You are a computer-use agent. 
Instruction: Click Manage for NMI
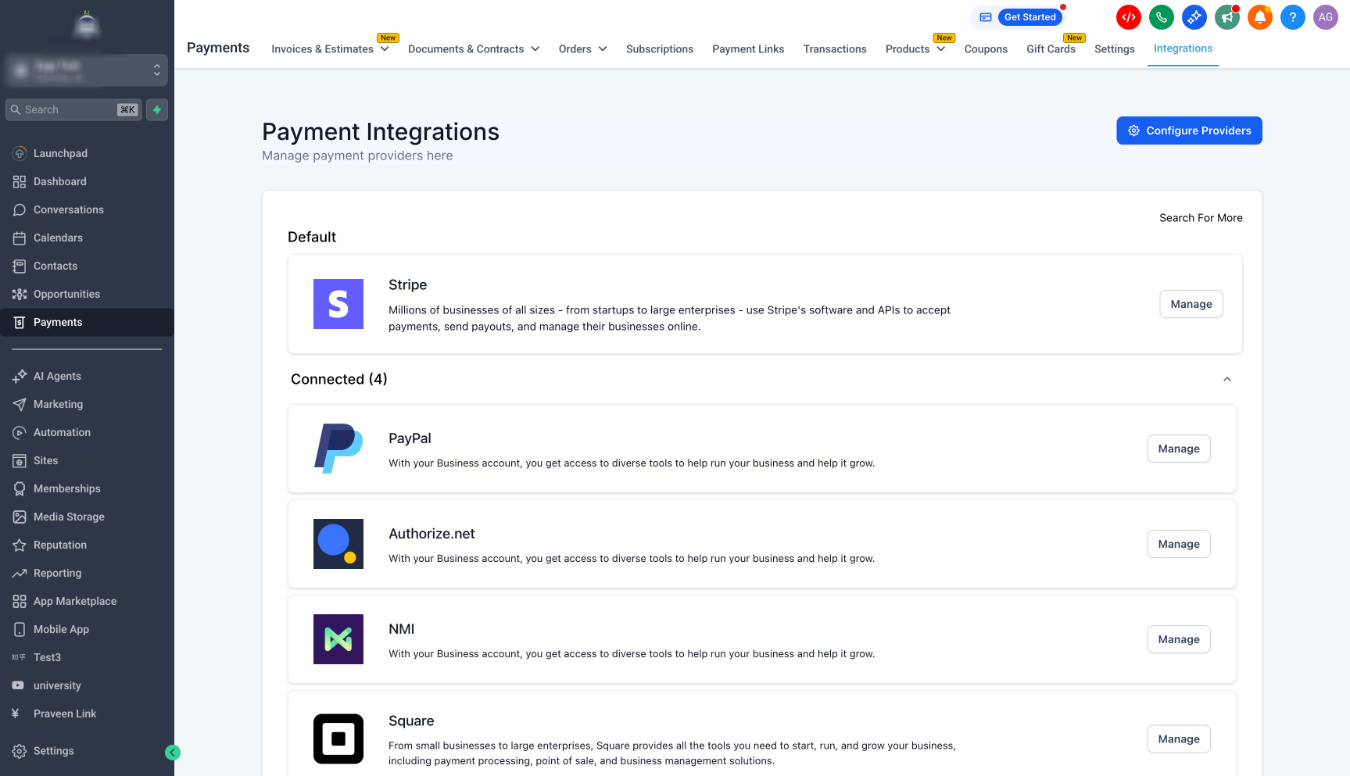(x=1179, y=639)
